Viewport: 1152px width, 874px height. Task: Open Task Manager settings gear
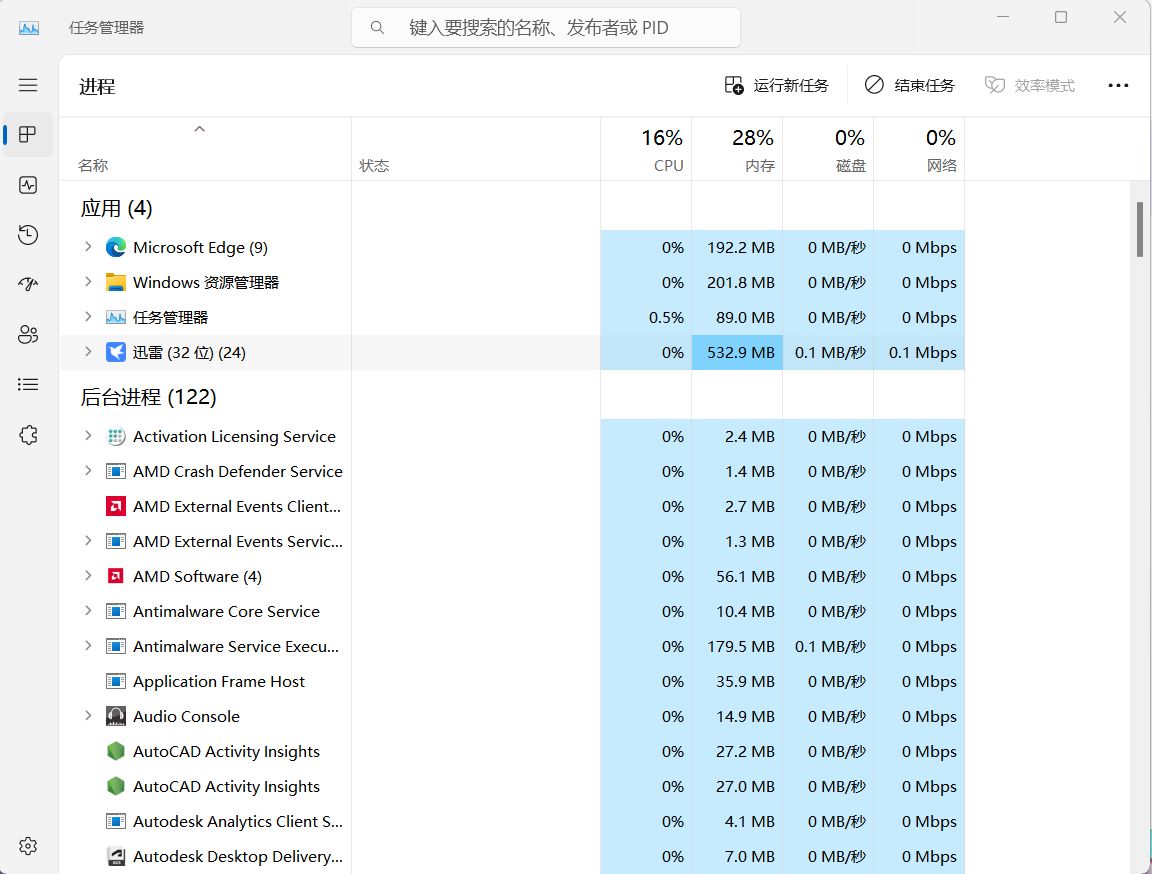[28, 846]
